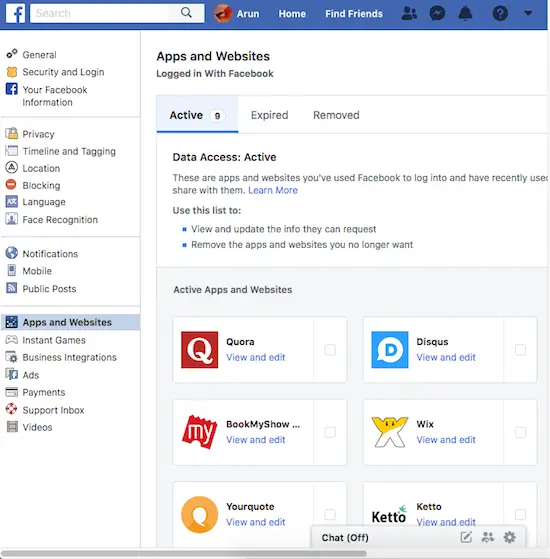Open Friend Requests icon

(x=409, y=14)
